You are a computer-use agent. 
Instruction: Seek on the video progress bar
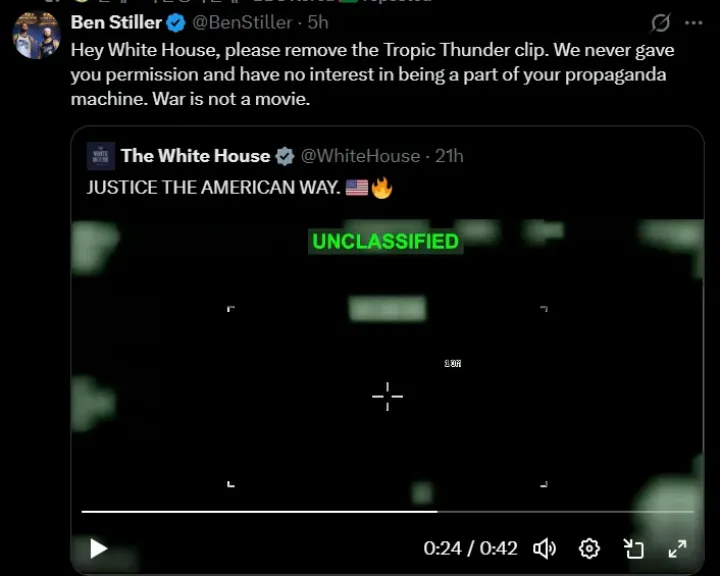388,511
